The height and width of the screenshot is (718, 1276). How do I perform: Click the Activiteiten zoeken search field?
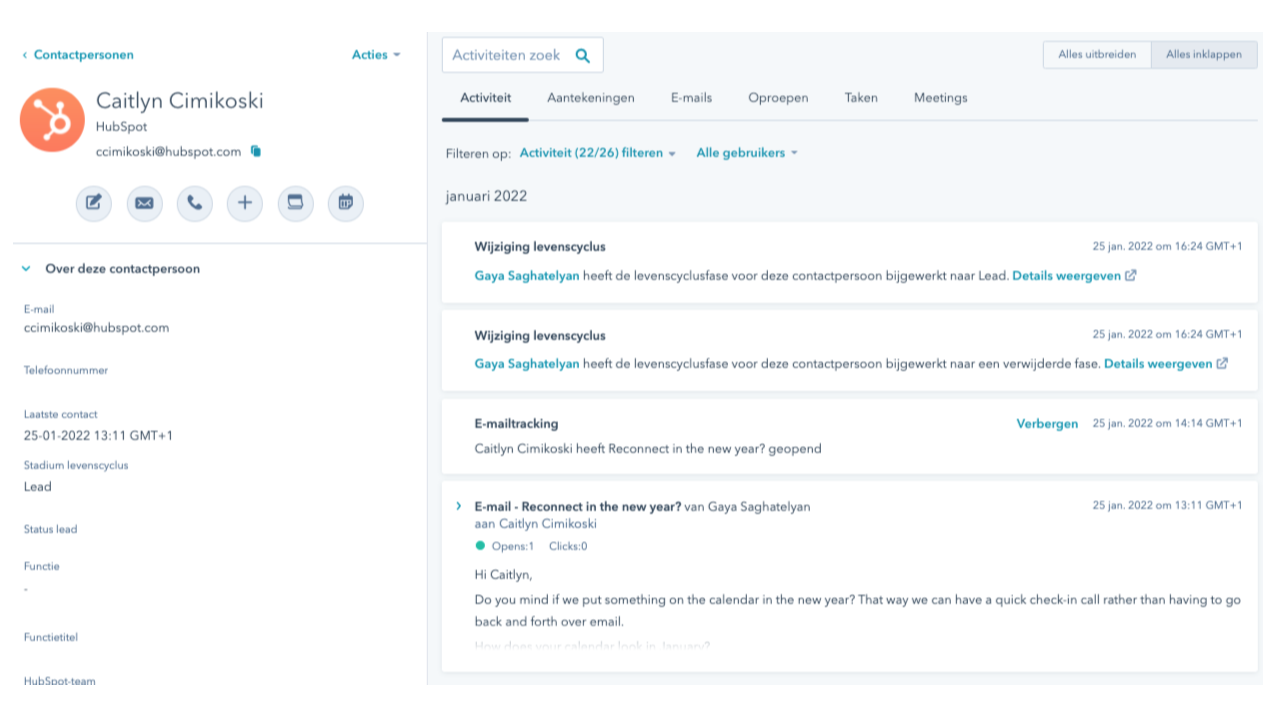tap(506, 56)
